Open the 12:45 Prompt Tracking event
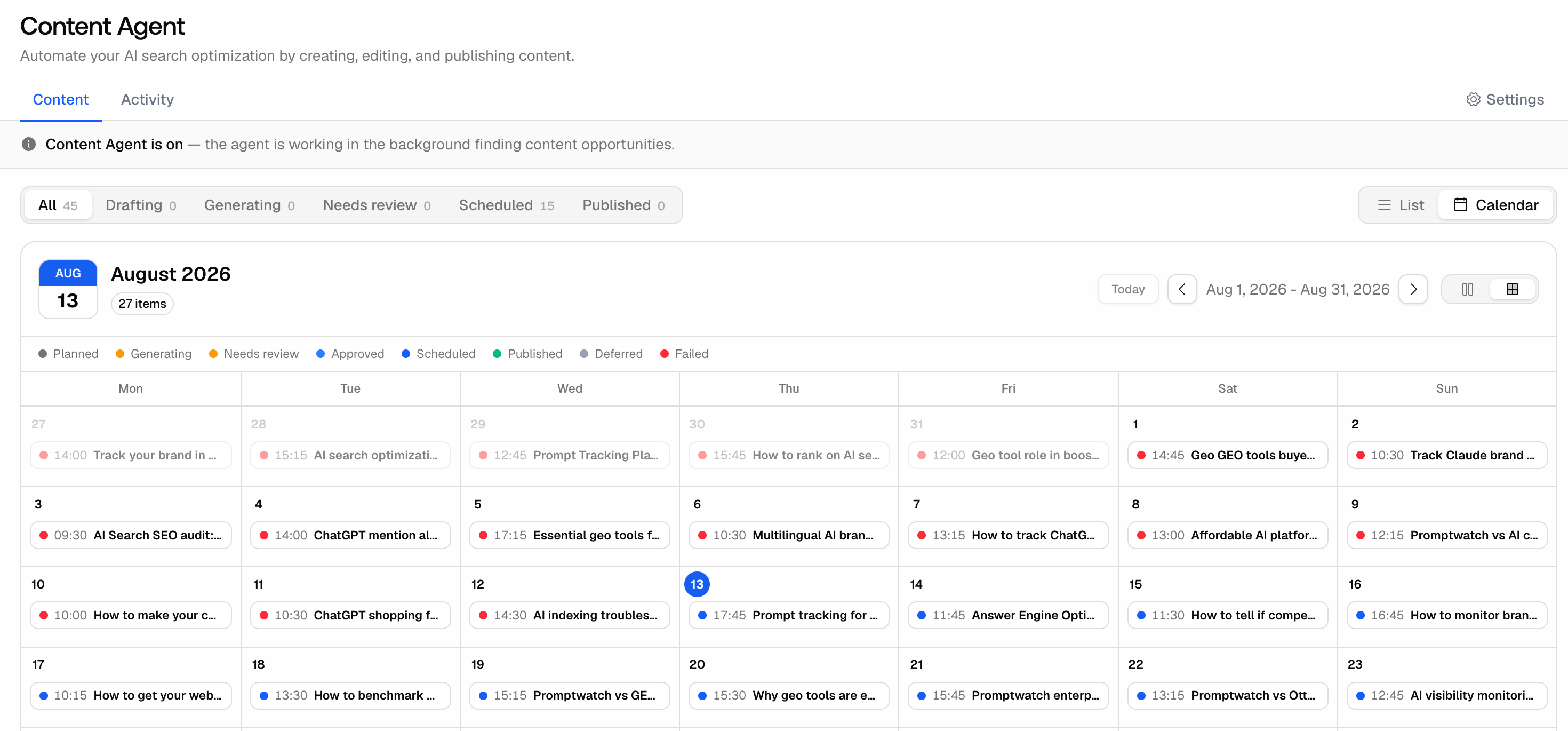The image size is (1568, 731). tap(570, 455)
